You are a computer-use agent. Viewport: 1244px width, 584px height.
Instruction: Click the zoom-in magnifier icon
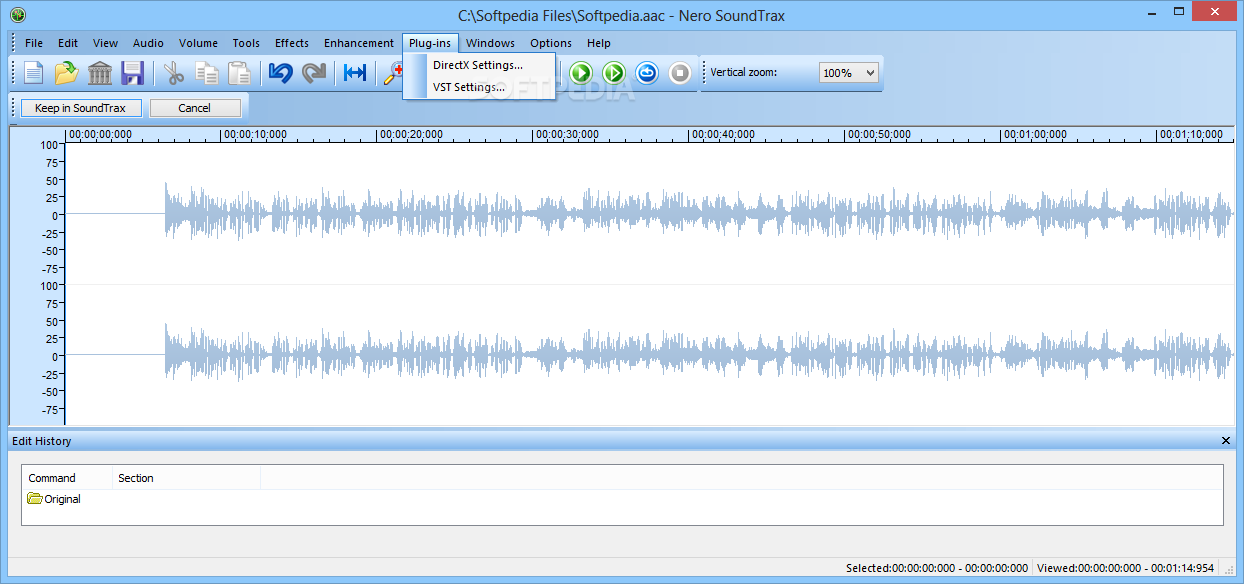(393, 73)
